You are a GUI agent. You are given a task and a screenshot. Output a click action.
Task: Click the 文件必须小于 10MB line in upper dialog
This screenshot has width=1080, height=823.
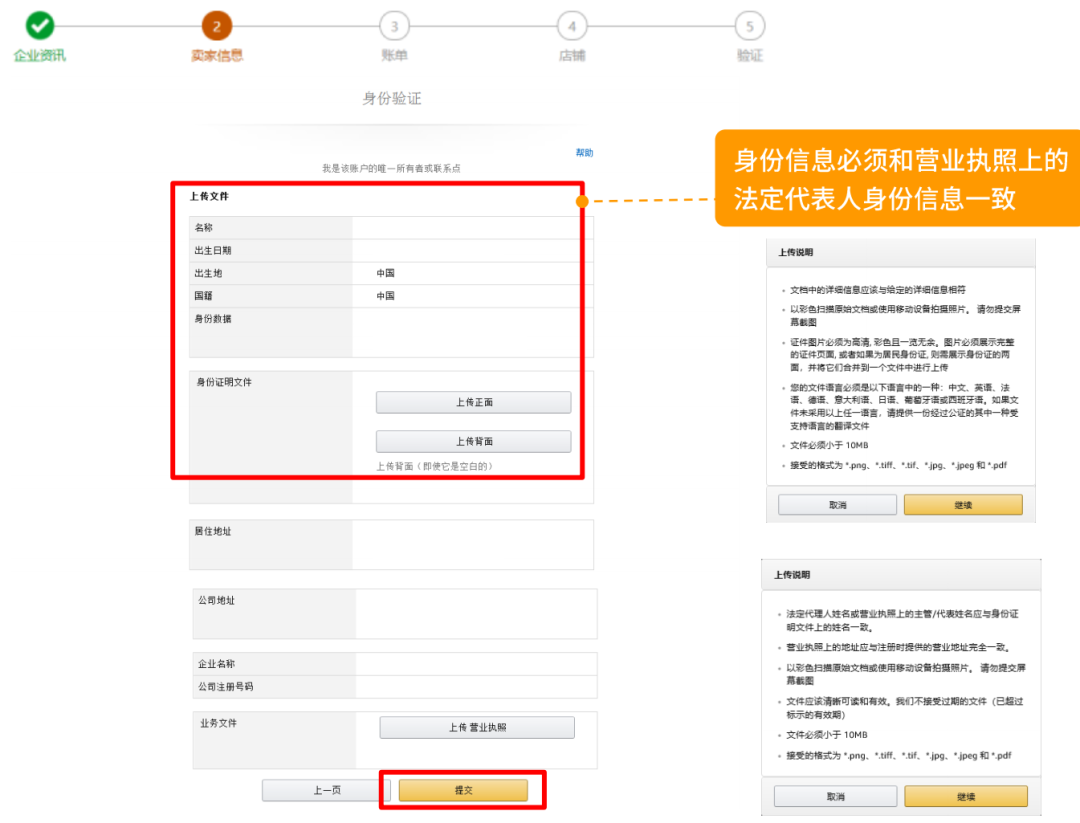pos(829,445)
